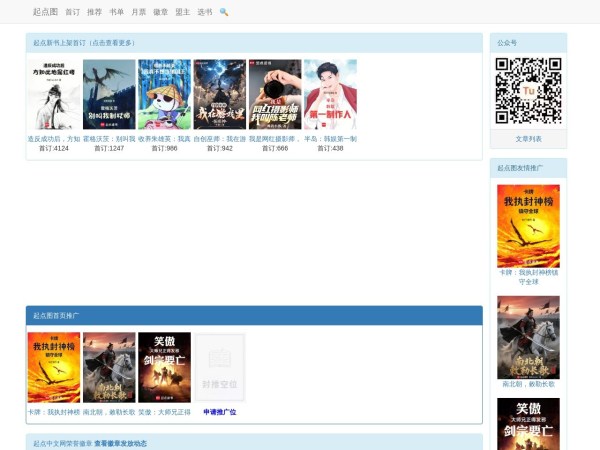The image size is (600, 450).
Task: Click the search magnifier icon in navbar
Action: [x=224, y=12]
